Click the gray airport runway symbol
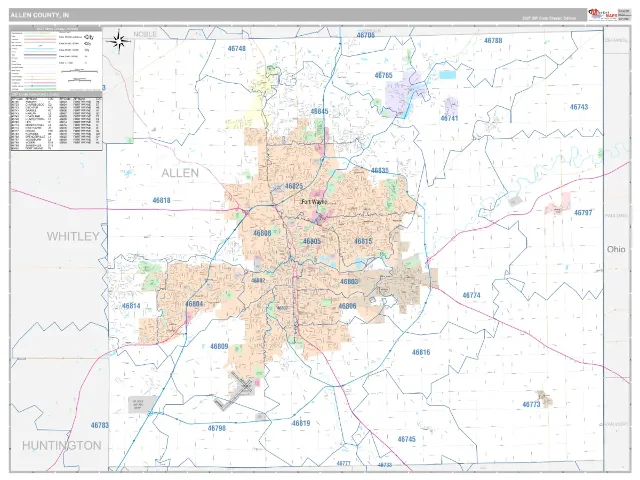 [235, 393]
